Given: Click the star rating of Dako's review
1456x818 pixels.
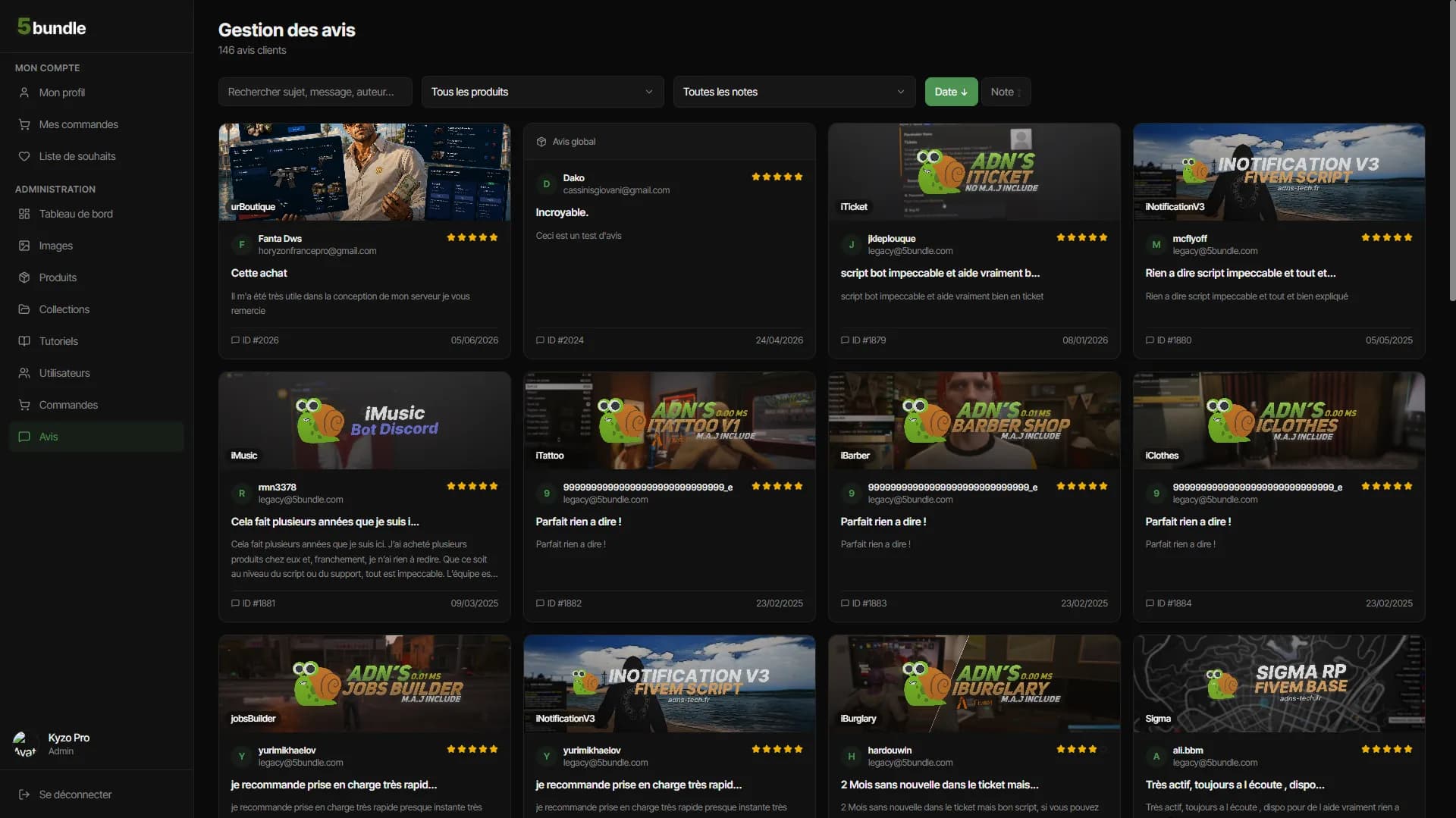Looking at the screenshot, I should [777, 177].
